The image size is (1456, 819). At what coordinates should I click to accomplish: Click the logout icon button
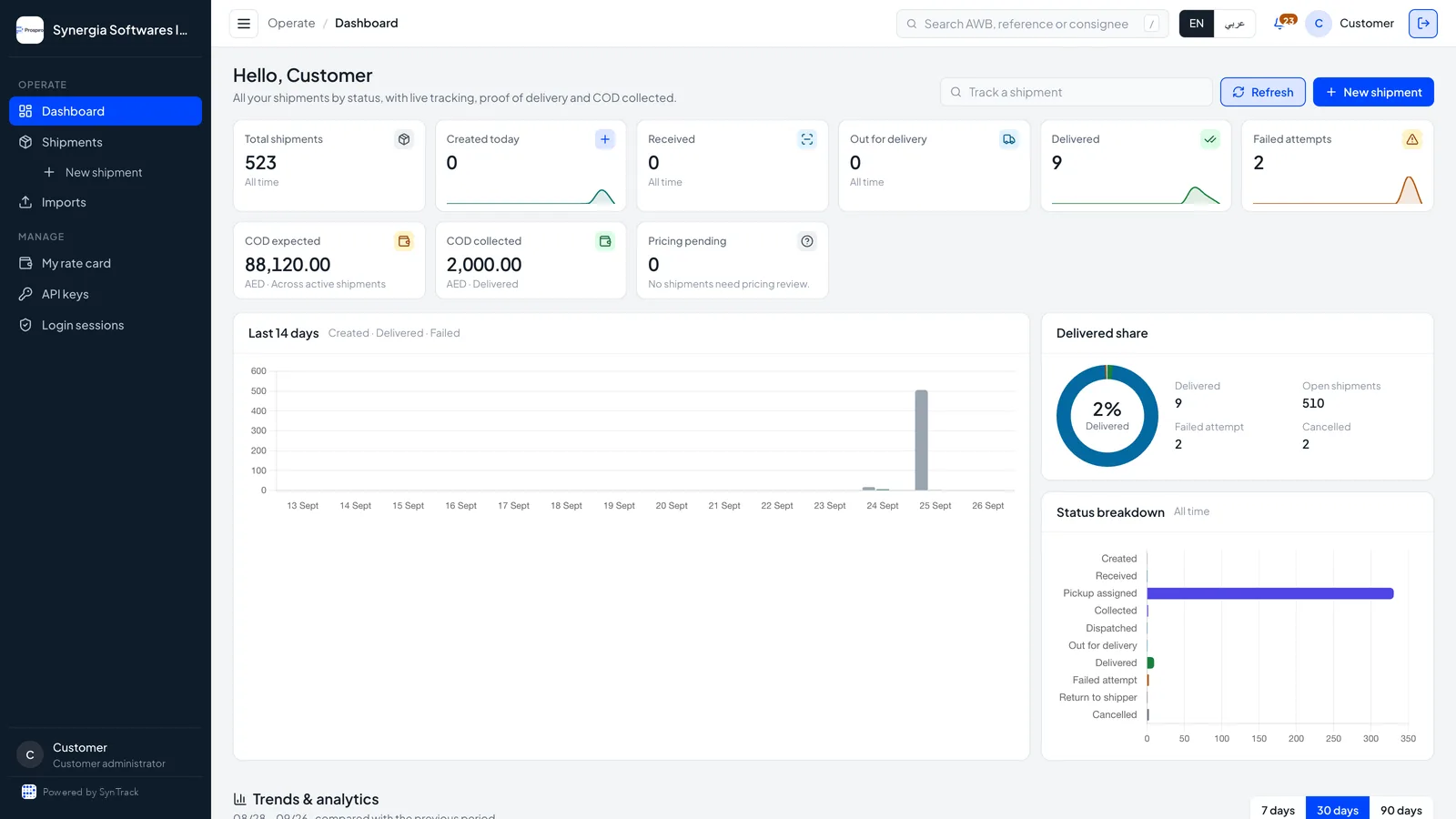1423,24
